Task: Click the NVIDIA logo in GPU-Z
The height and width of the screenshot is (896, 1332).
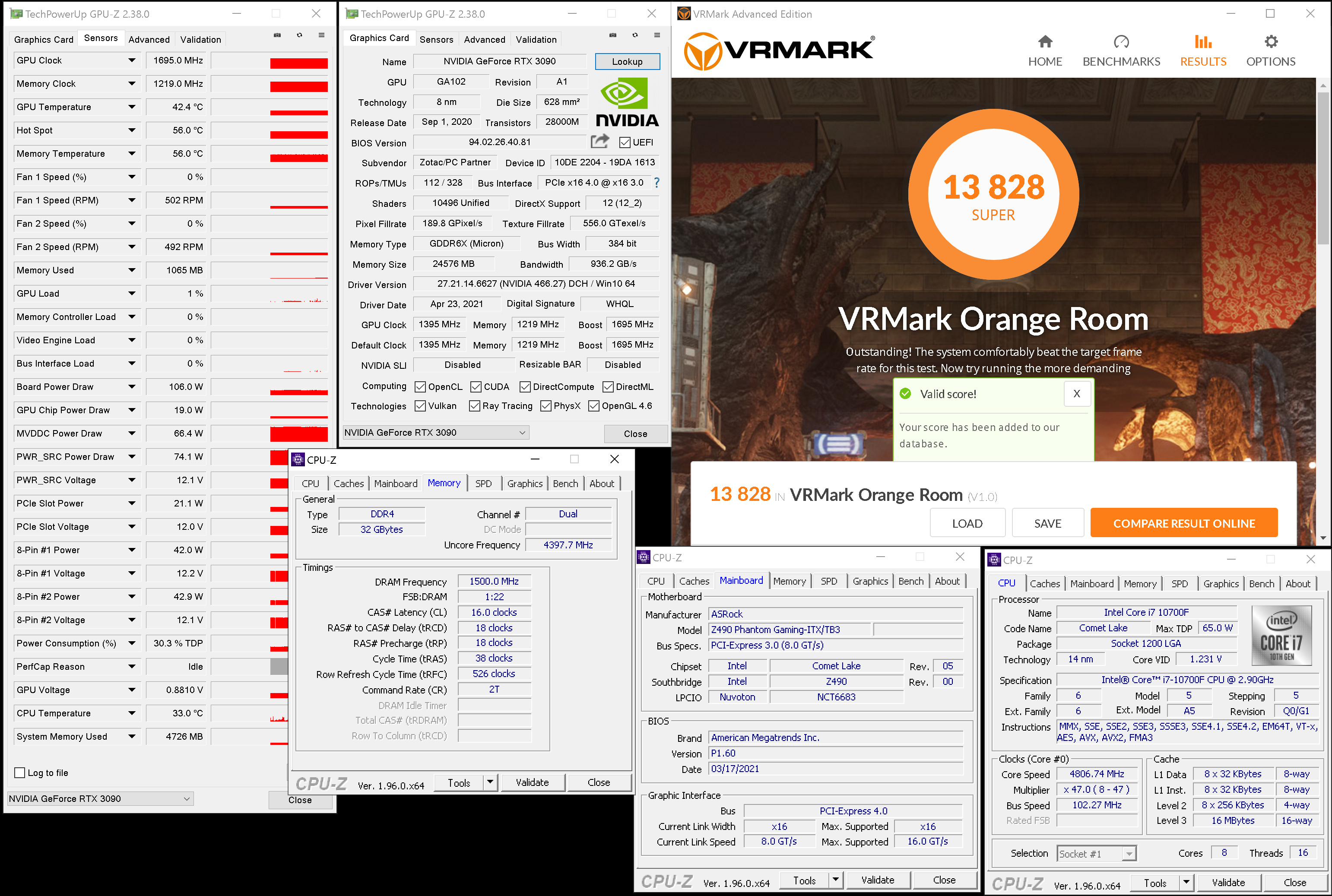Action: (628, 103)
